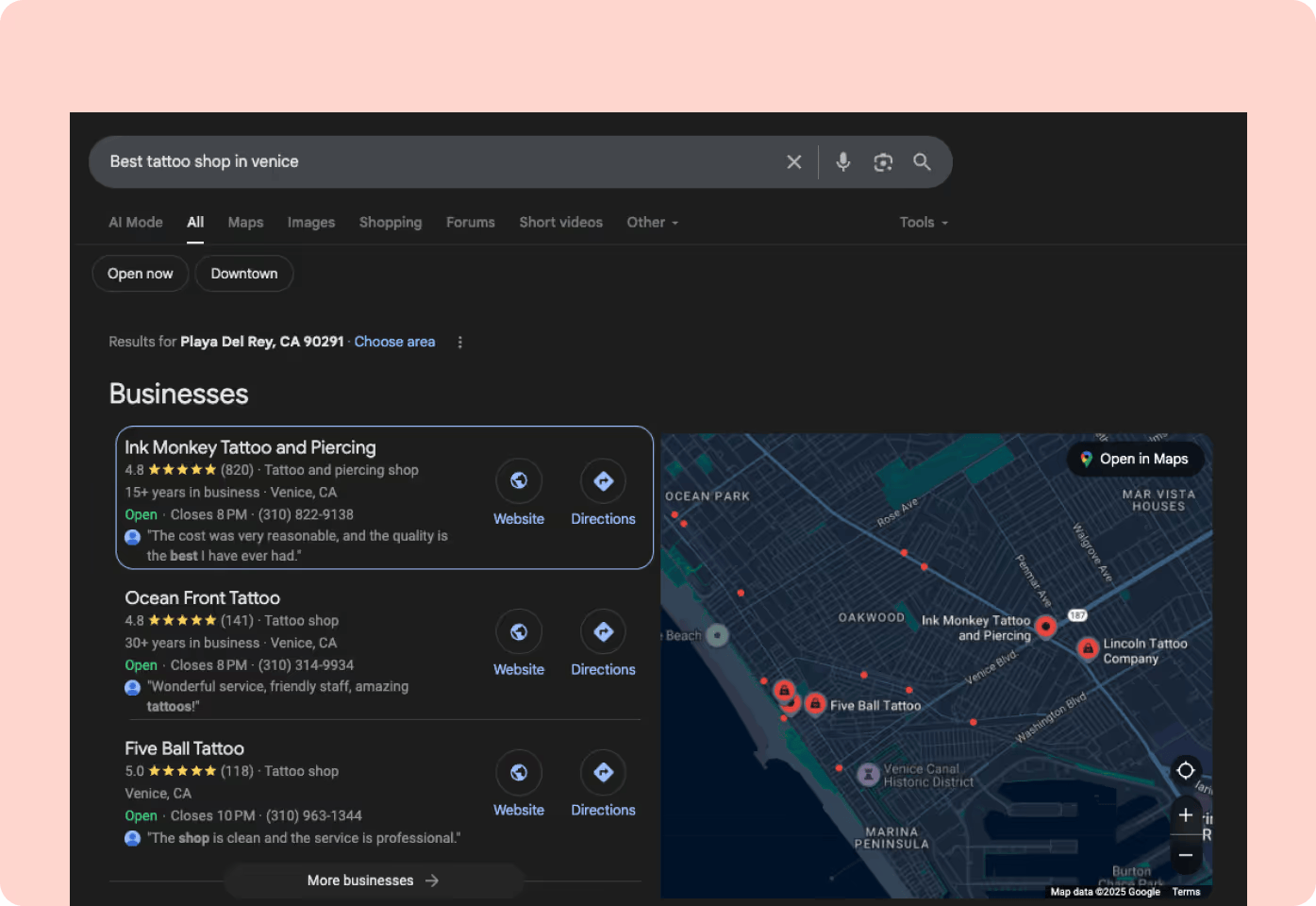Open the Shopping results tab
1316x906 pixels.
pyautogui.click(x=391, y=222)
